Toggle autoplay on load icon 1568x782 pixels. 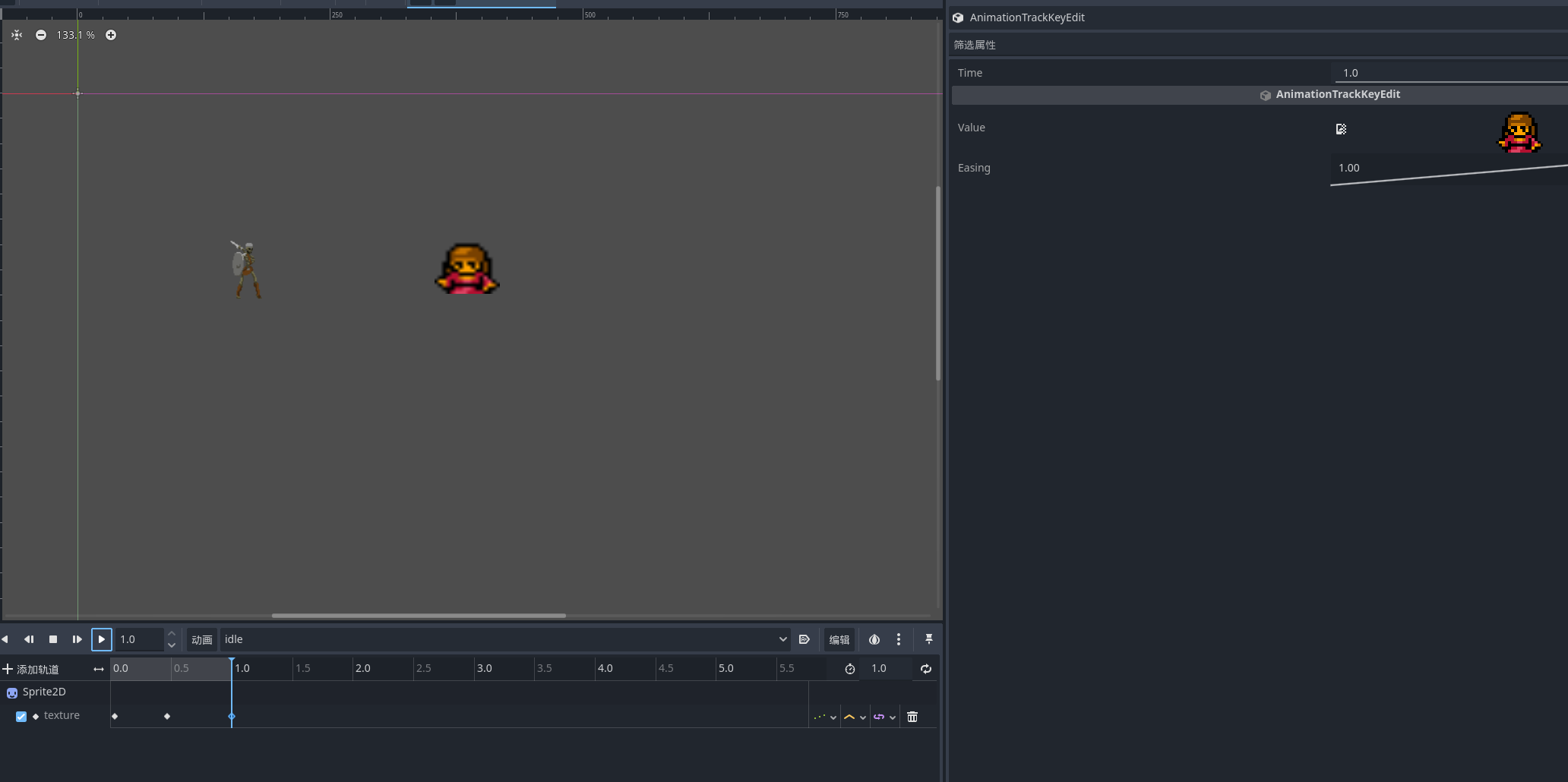[805, 639]
